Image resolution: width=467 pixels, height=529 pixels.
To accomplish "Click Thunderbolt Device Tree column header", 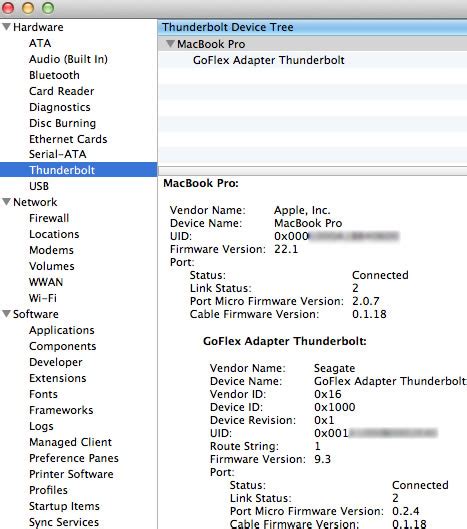I will (312, 27).
